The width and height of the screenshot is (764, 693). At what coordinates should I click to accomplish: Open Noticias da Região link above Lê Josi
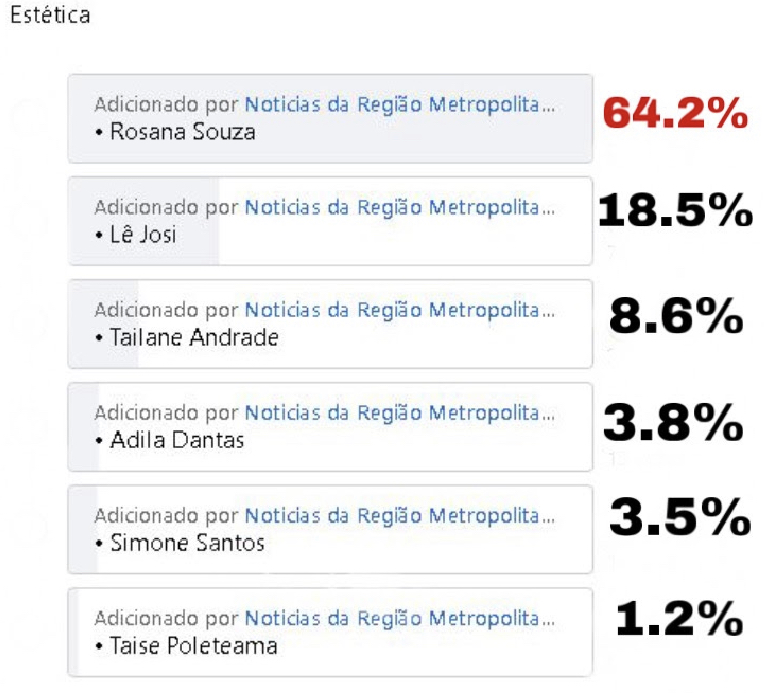click(x=400, y=207)
